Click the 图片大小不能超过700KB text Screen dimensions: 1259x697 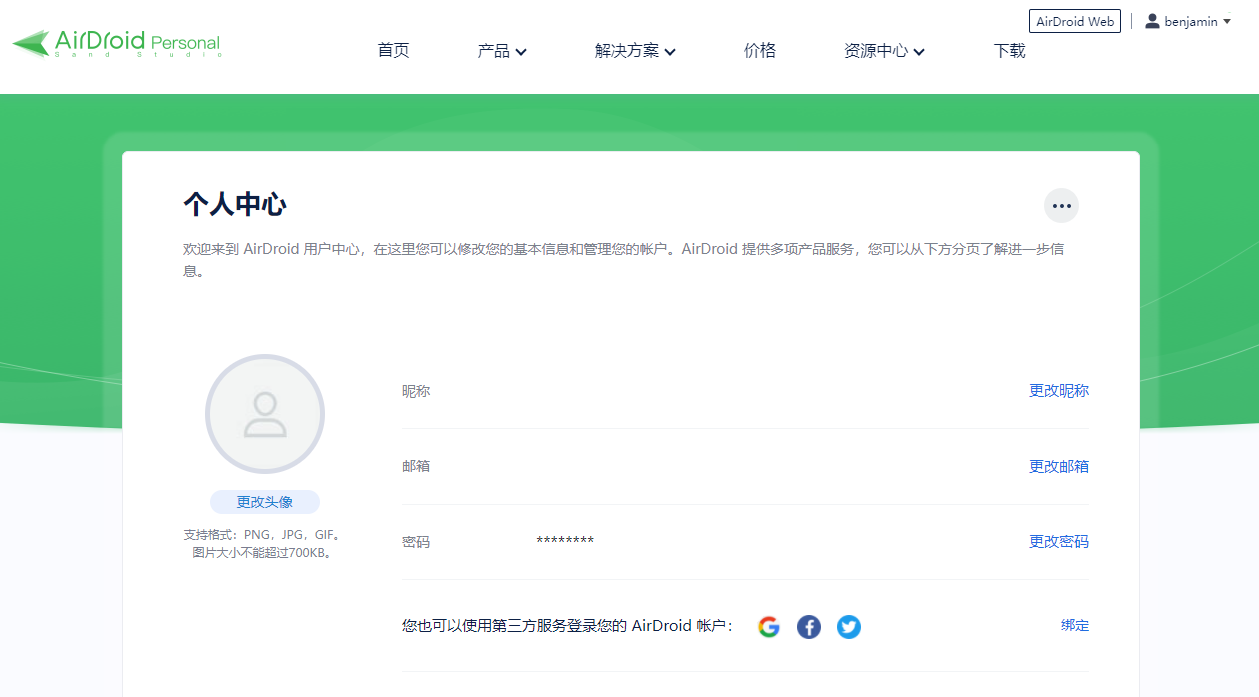pos(261,552)
